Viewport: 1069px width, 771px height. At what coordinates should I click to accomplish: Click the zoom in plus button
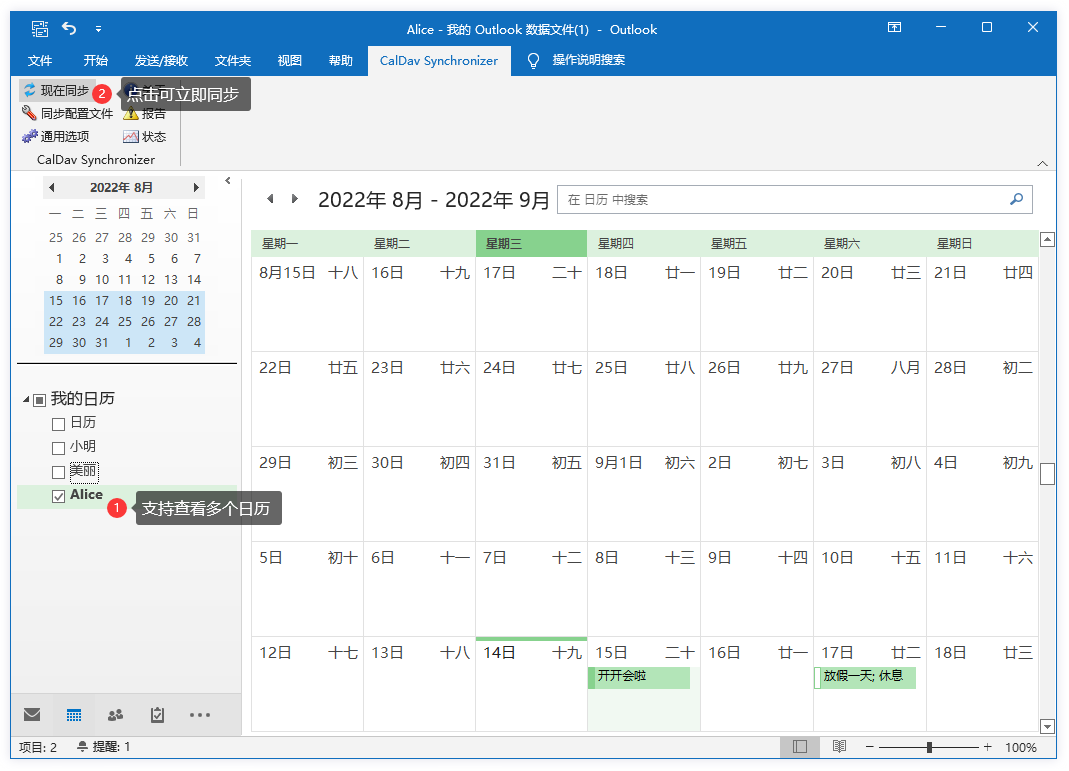pyautogui.click(x=987, y=747)
